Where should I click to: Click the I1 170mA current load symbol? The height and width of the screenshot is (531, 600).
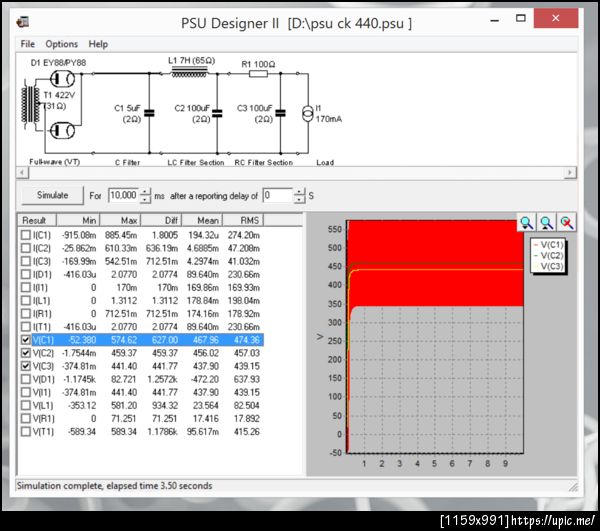(x=306, y=114)
